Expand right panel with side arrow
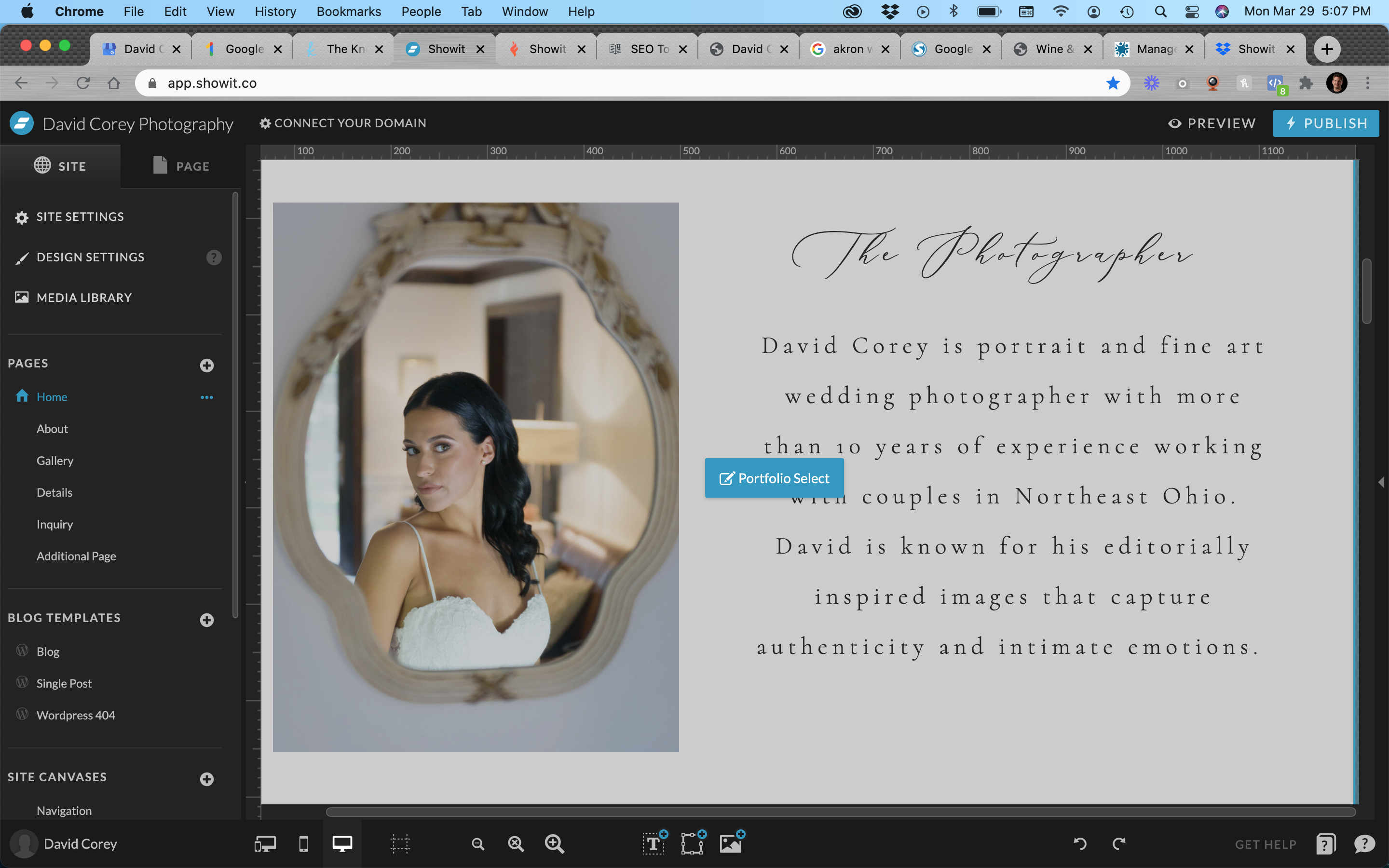 tap(1381, 482)
